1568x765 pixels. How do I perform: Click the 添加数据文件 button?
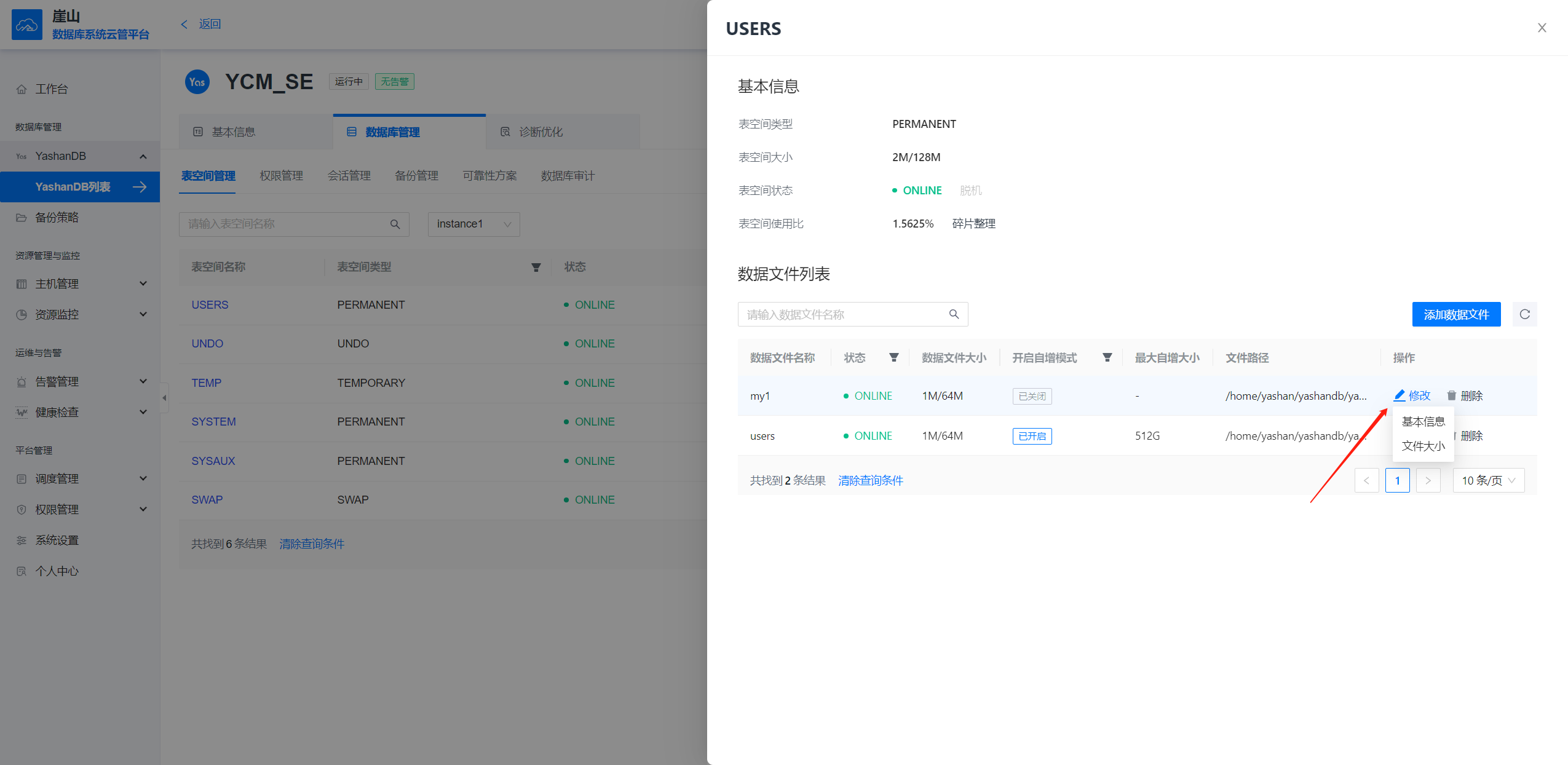point(1455,314)
